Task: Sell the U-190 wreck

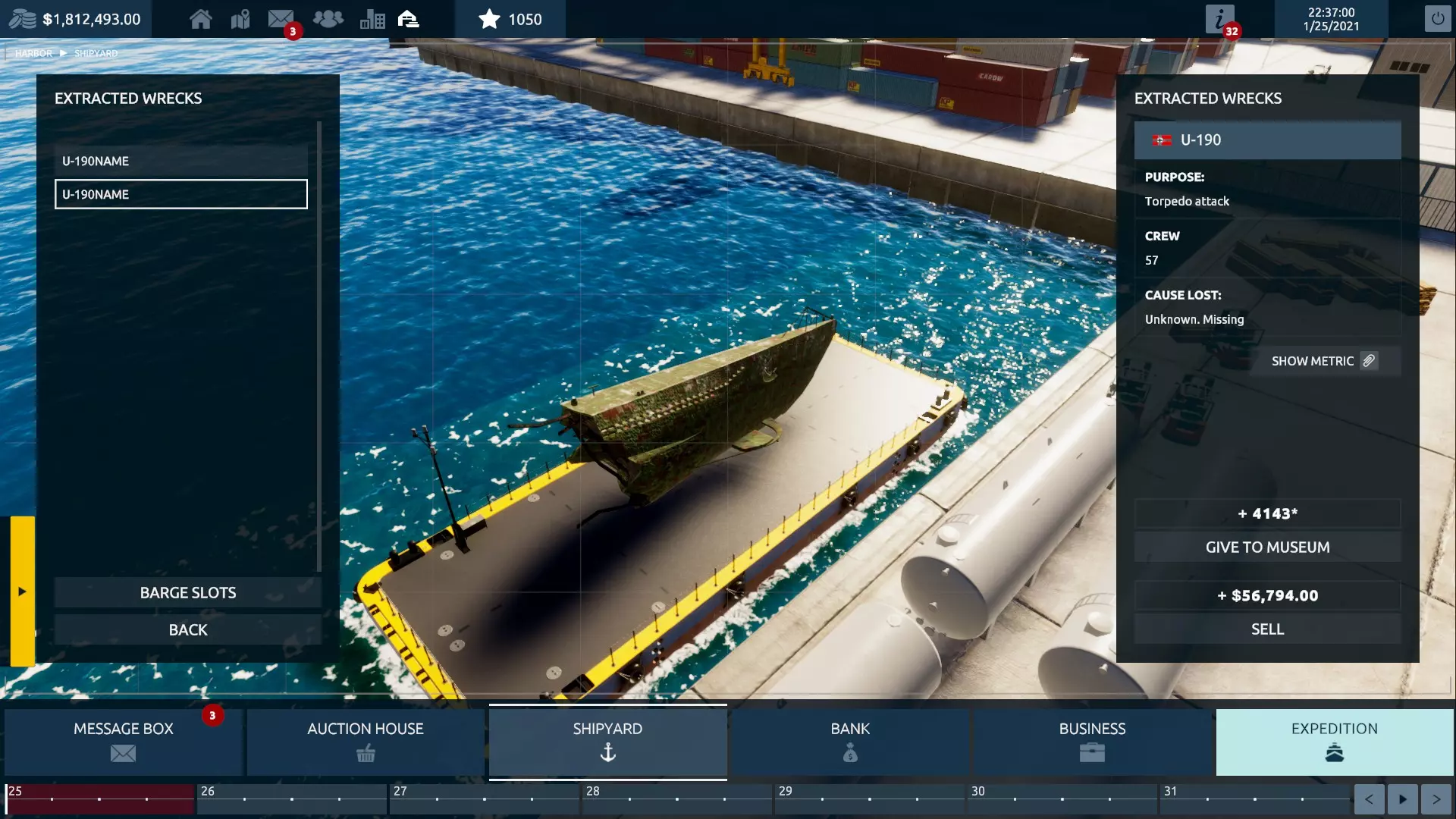Action: click(x=1266, y=629)
